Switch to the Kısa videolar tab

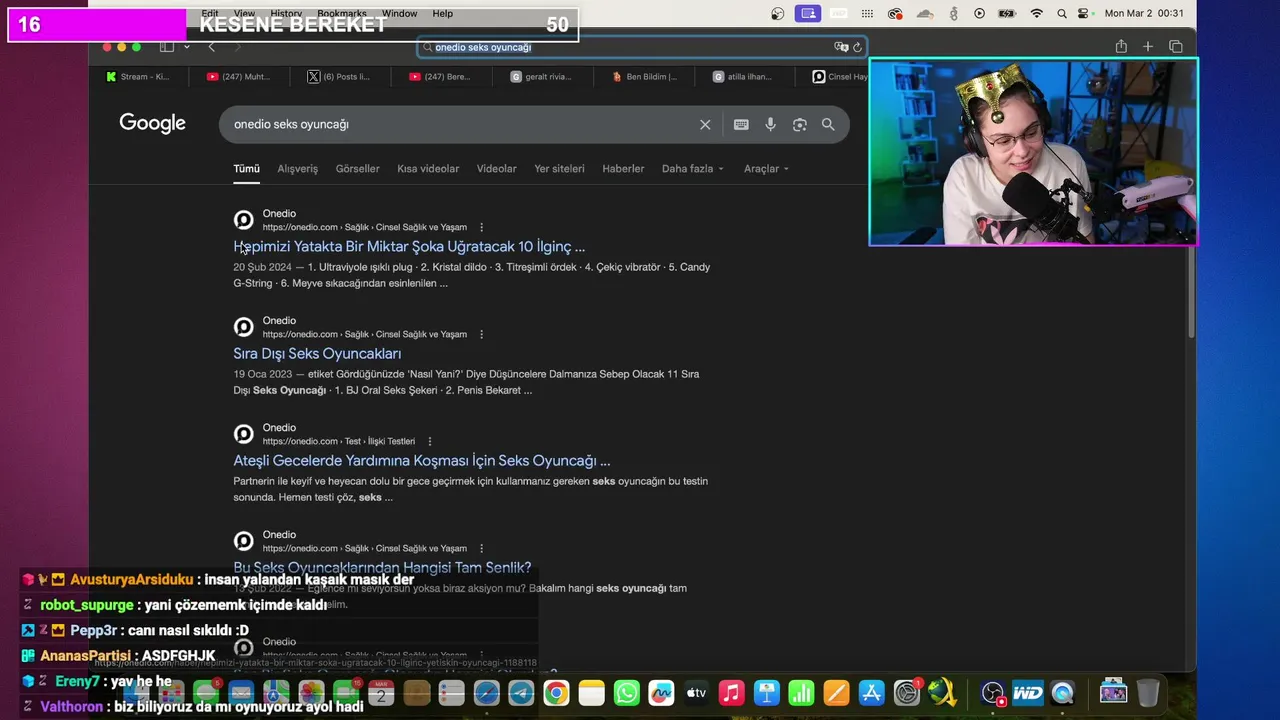(428, 169)
